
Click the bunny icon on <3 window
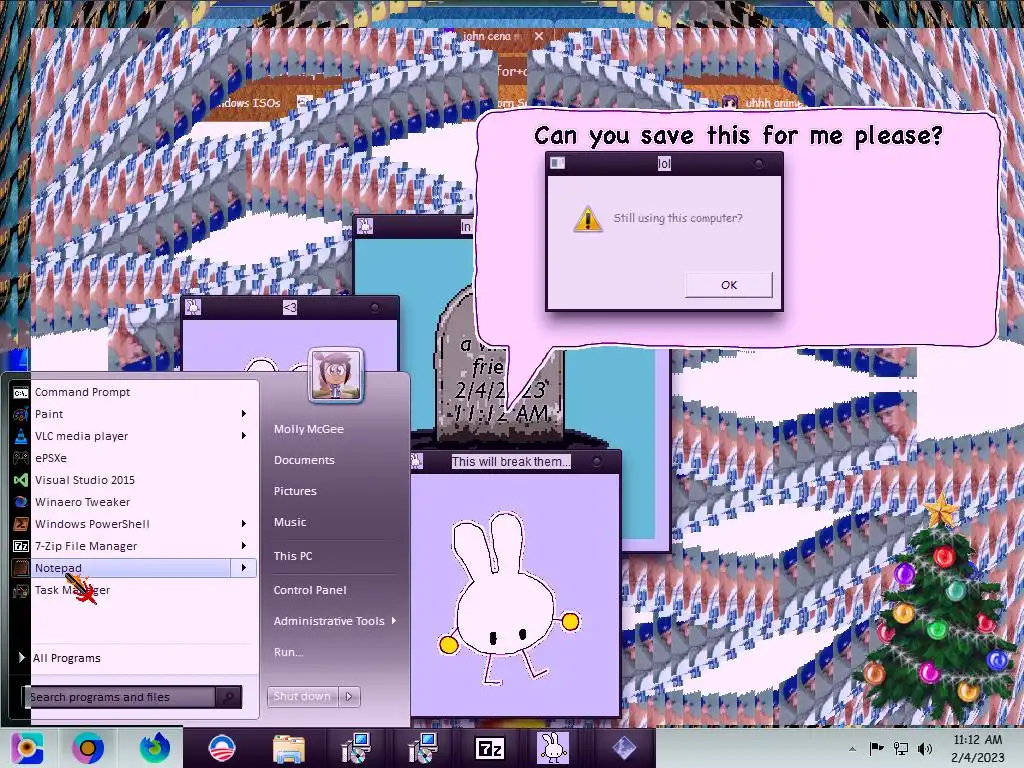193,307
